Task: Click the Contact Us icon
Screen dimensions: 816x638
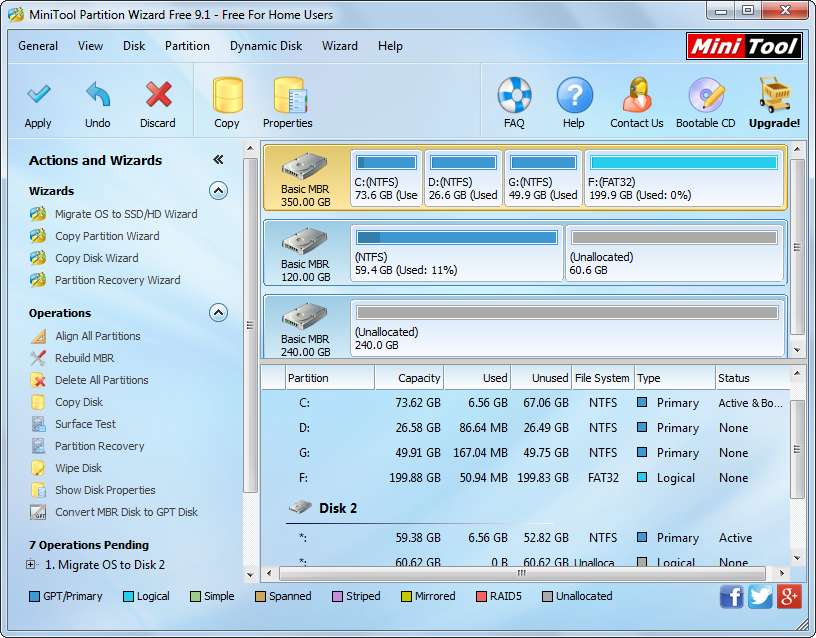Action: [637, 95]
